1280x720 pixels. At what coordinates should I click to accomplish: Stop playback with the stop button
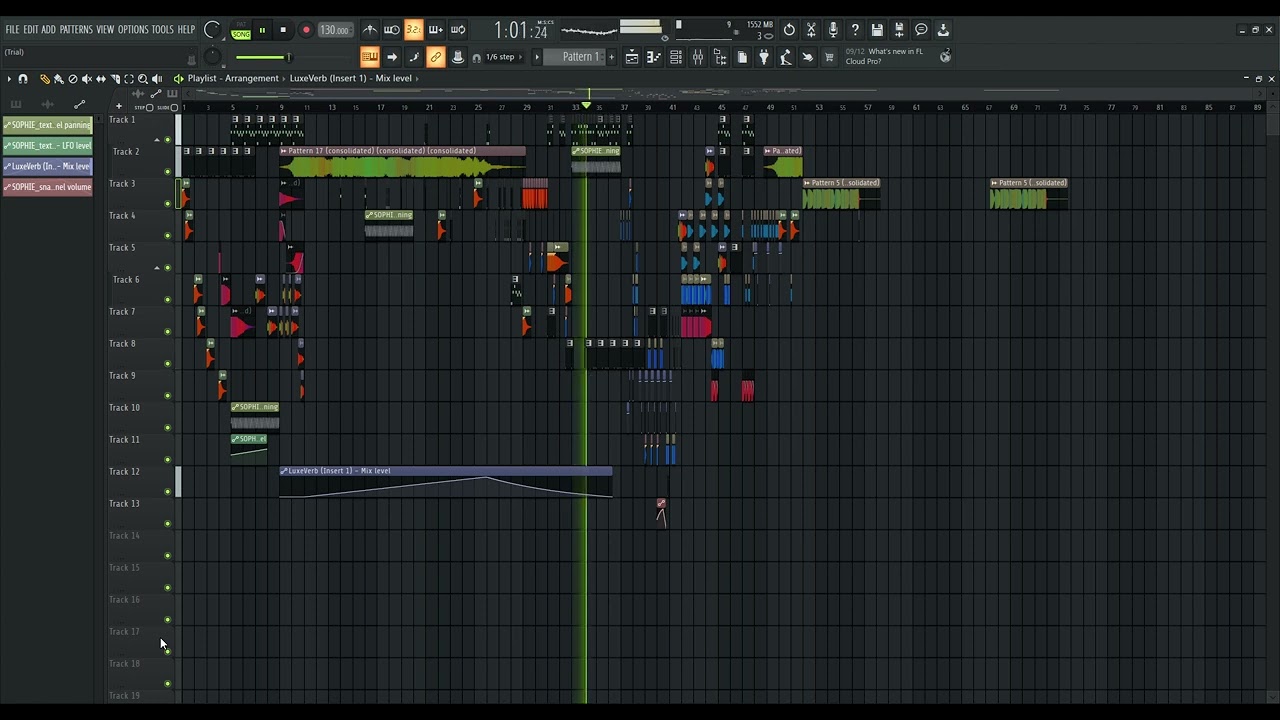tap(283, 30)
